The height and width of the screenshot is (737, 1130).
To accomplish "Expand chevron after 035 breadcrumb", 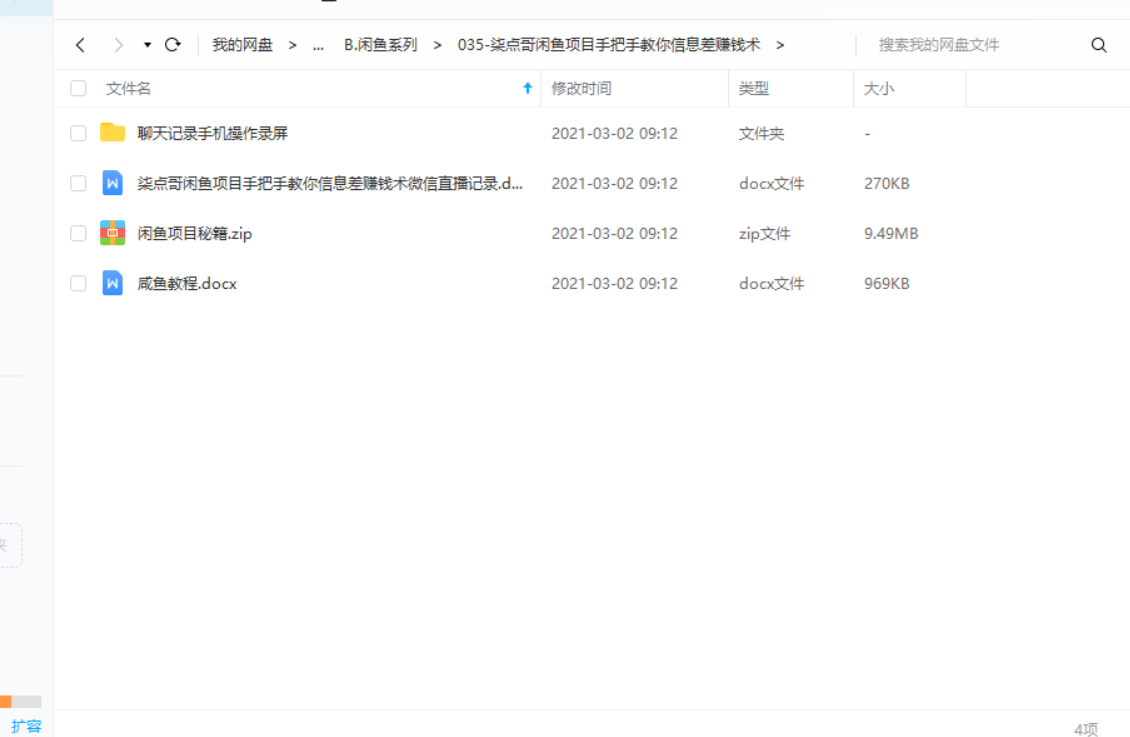I will point(780,45).
